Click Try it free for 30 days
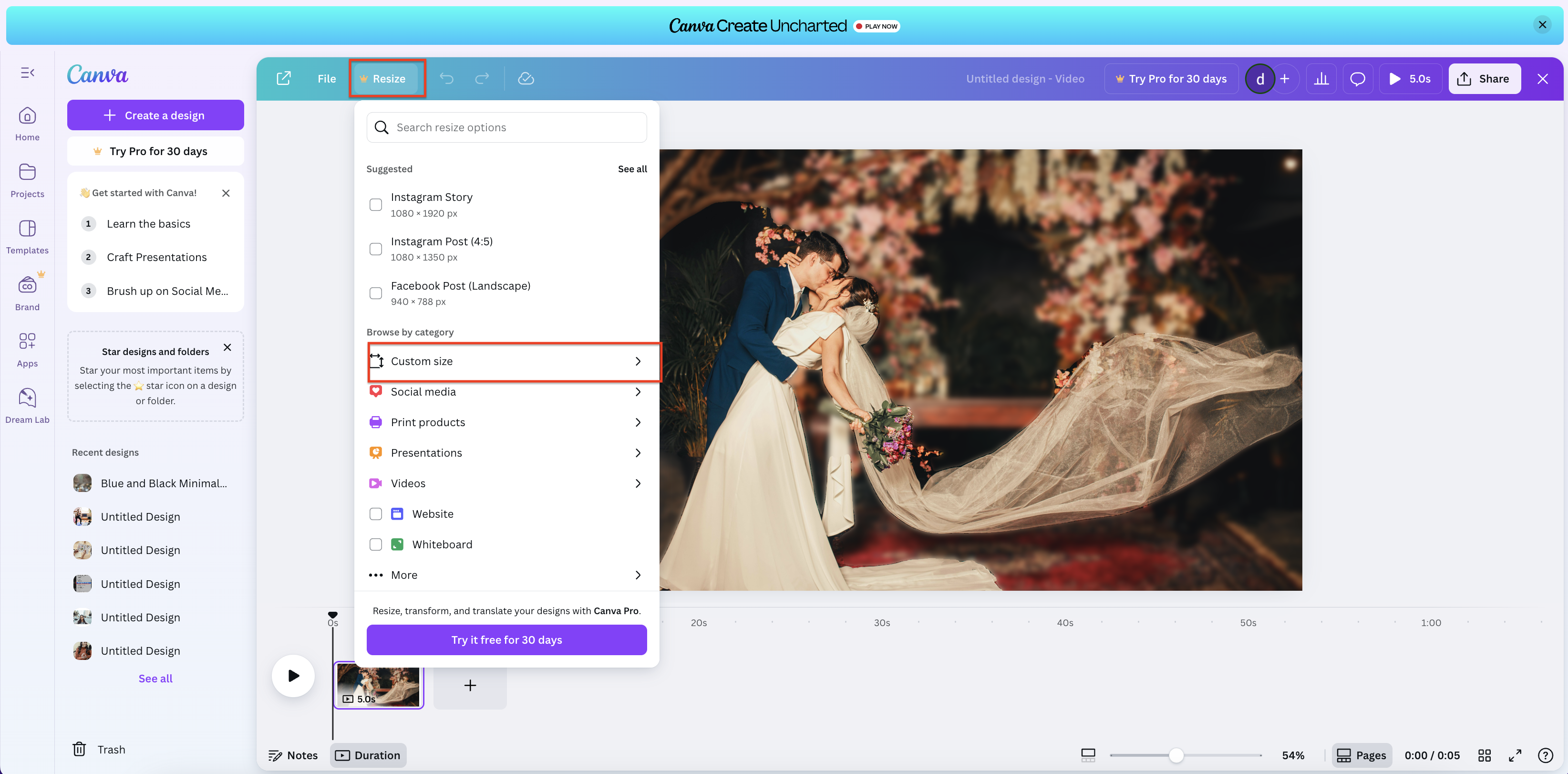1568x774 pixels. (506, 639)
